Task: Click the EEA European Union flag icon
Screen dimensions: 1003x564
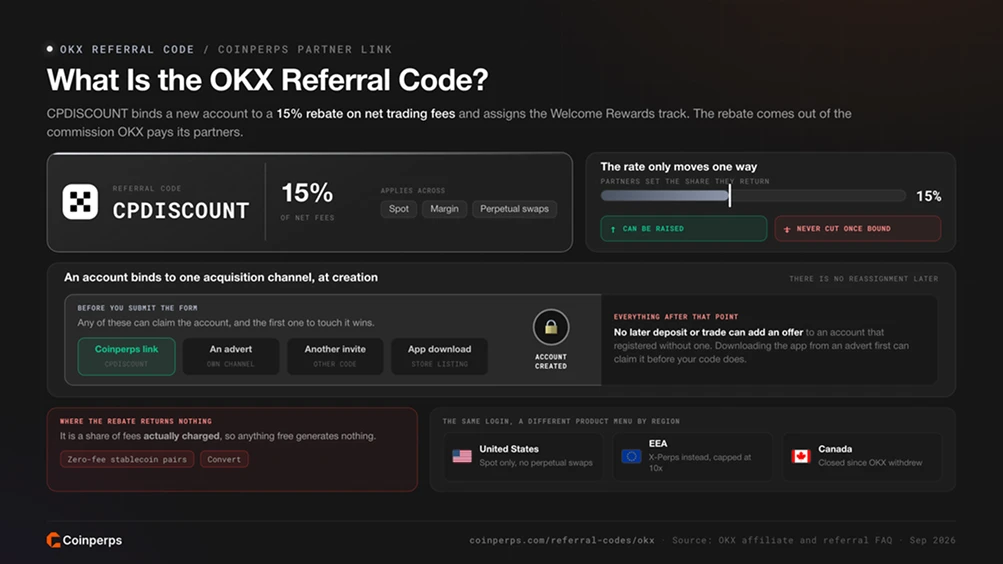Action: click(631, 456)
